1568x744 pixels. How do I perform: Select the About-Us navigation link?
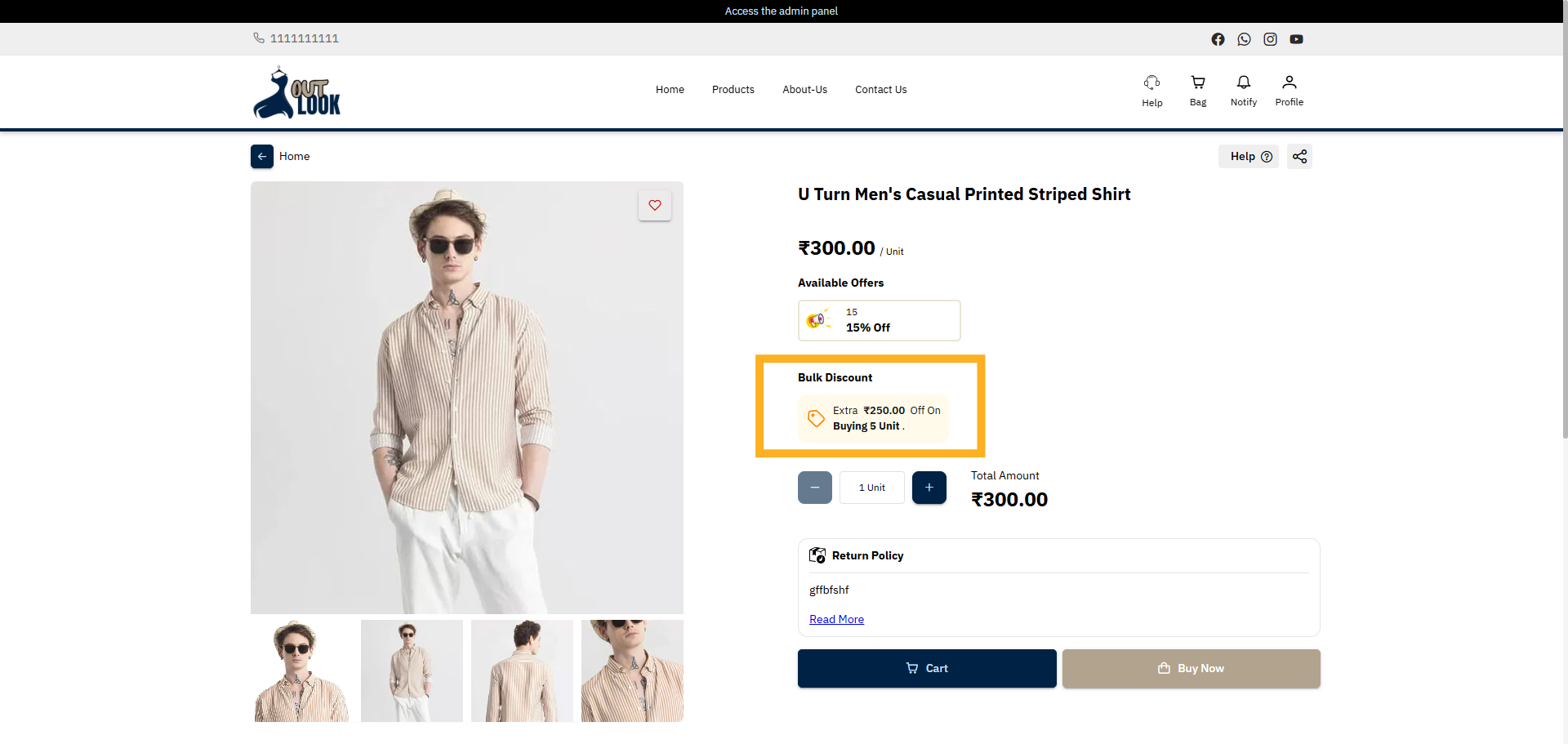pyautogui.click(x=804, y=90)
